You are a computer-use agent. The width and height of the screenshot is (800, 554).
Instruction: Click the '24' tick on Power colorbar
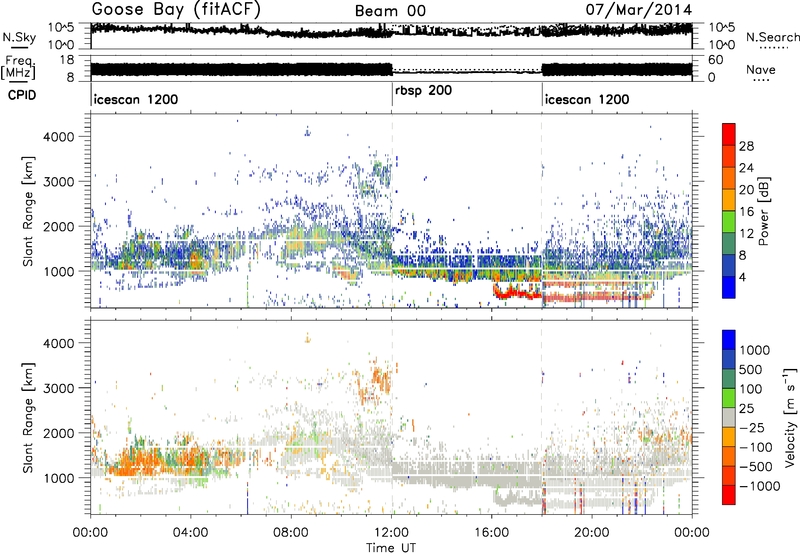tap(746, 168)
